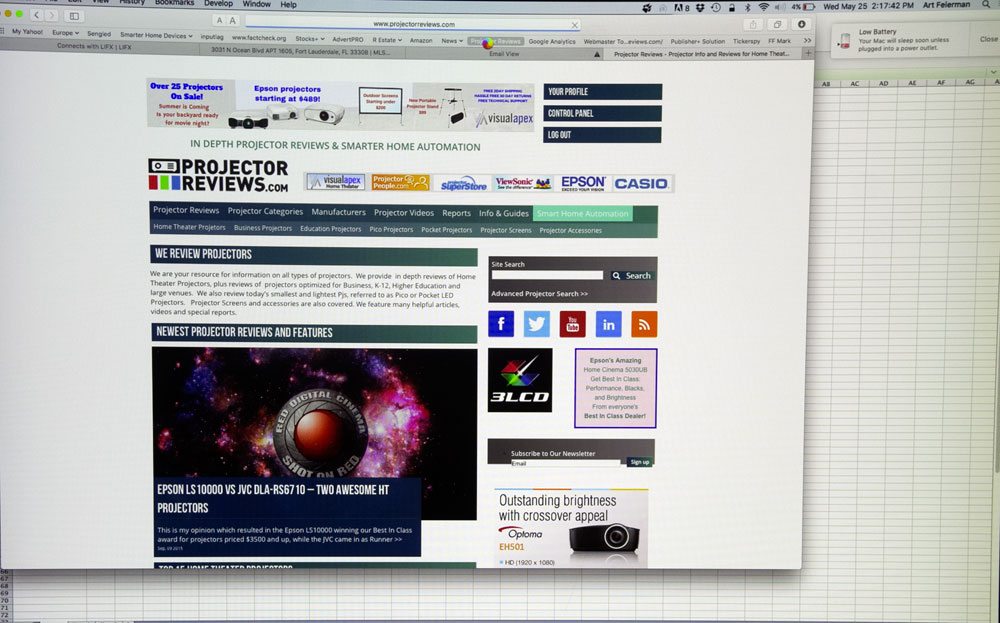Screen dimensions: 1000x623
Task: Click the Bluetooth menu bar icon
Action: click(x=748, y=7)
